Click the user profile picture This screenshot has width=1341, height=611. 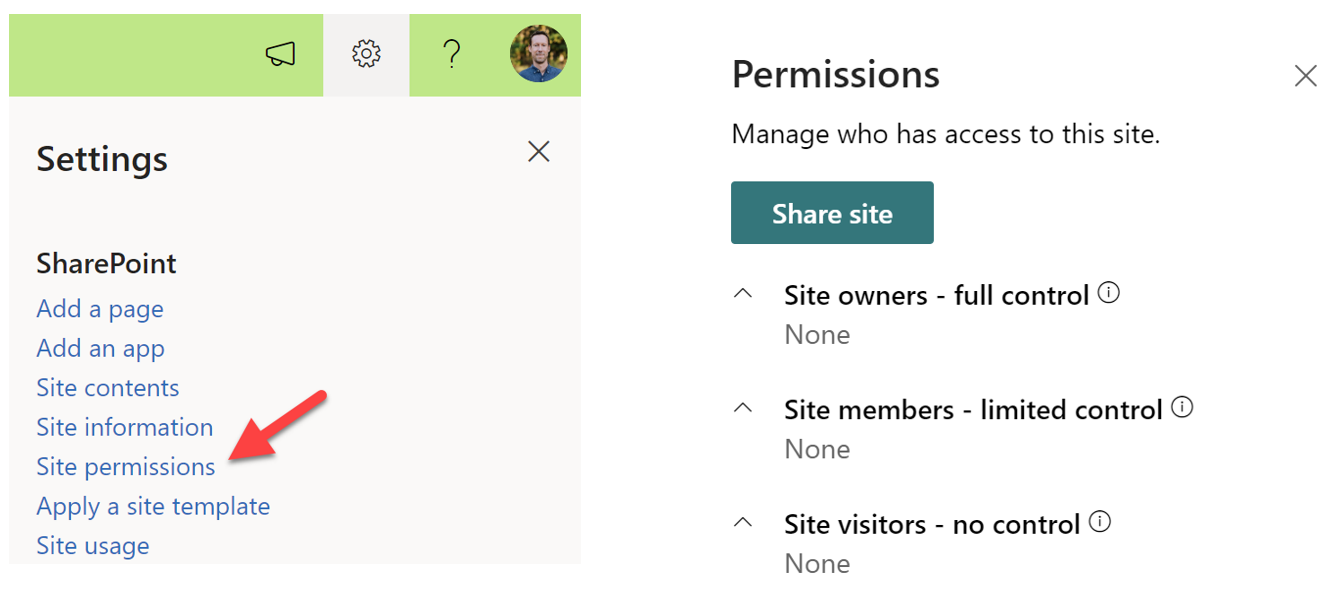(539, 55)
